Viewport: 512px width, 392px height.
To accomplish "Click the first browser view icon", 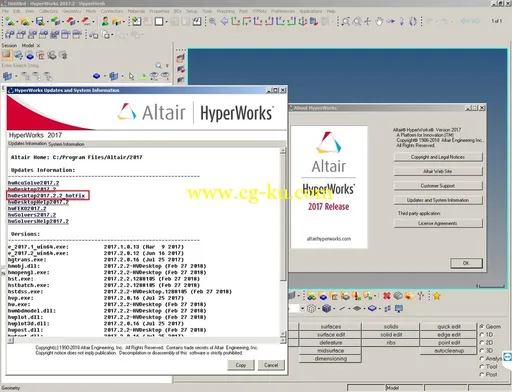I will click(x=6, y=55).
